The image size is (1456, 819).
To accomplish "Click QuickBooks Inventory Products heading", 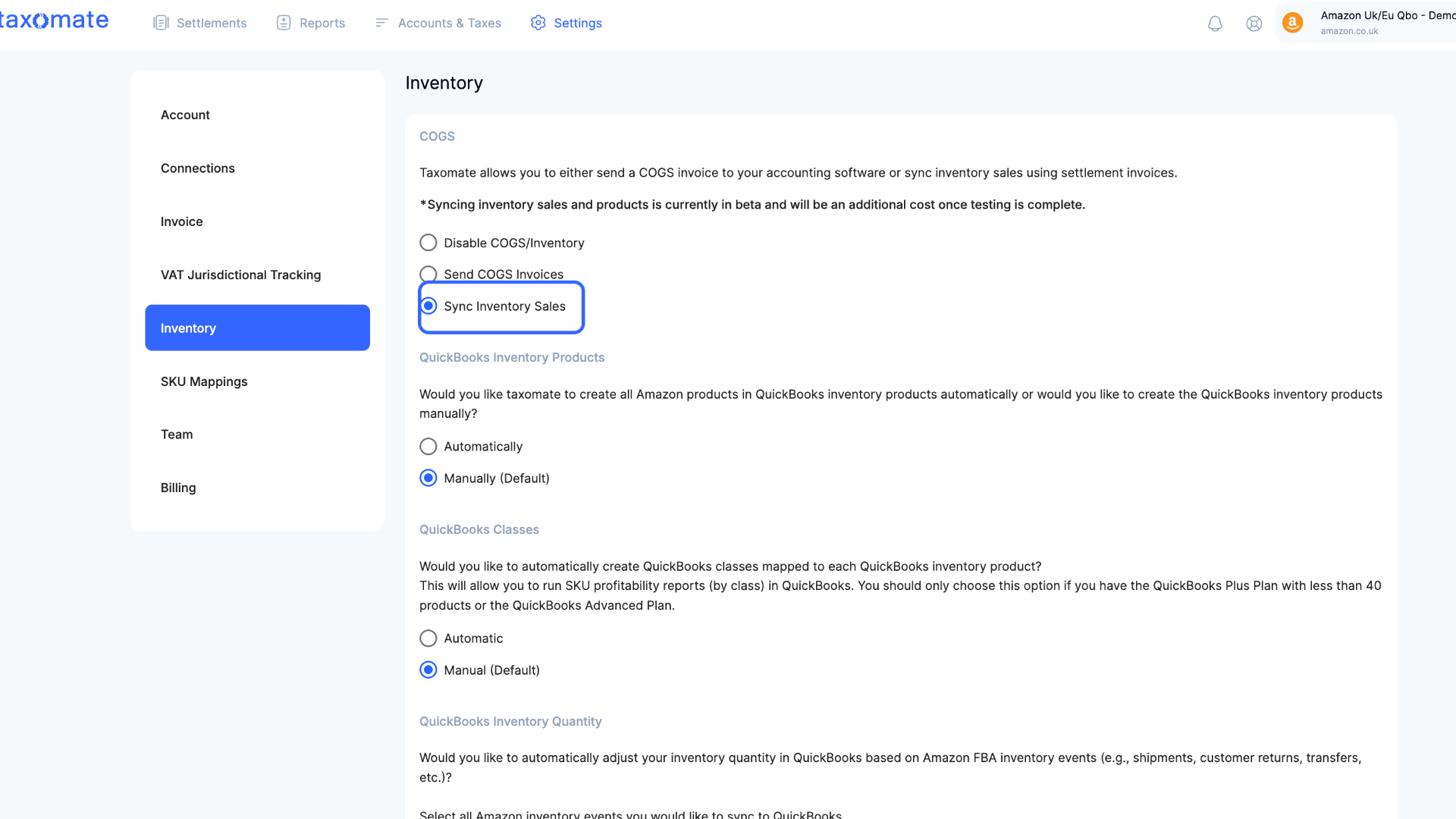I will point(512,357).
